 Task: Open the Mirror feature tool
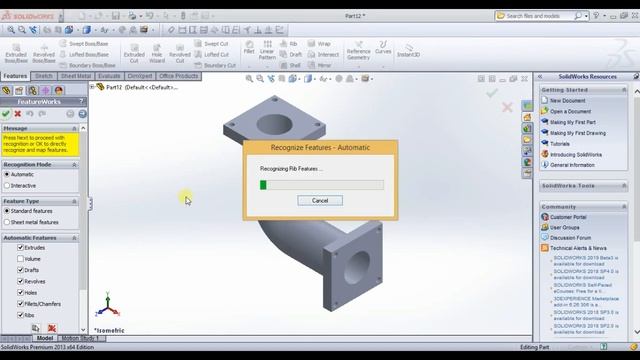coord(319,65)
